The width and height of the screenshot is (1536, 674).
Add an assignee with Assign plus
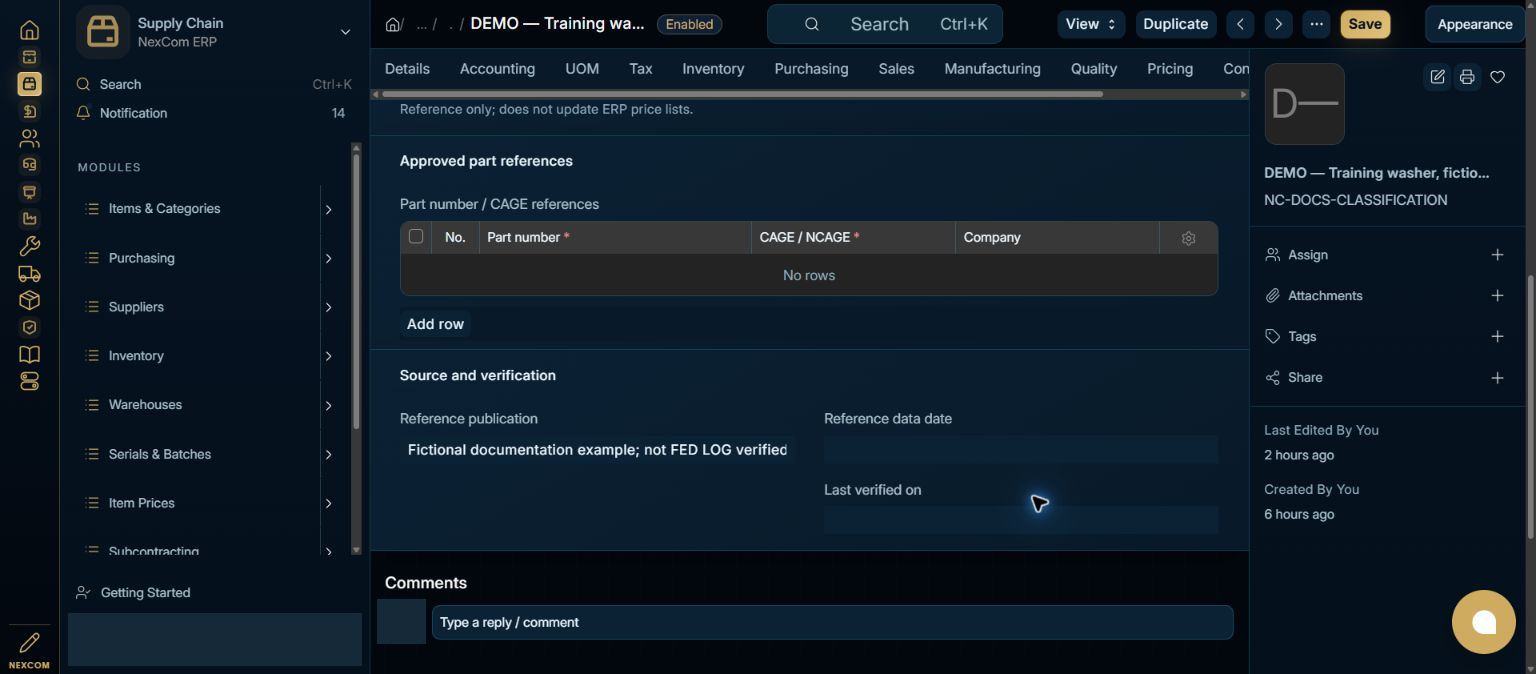coord(1497,255)
